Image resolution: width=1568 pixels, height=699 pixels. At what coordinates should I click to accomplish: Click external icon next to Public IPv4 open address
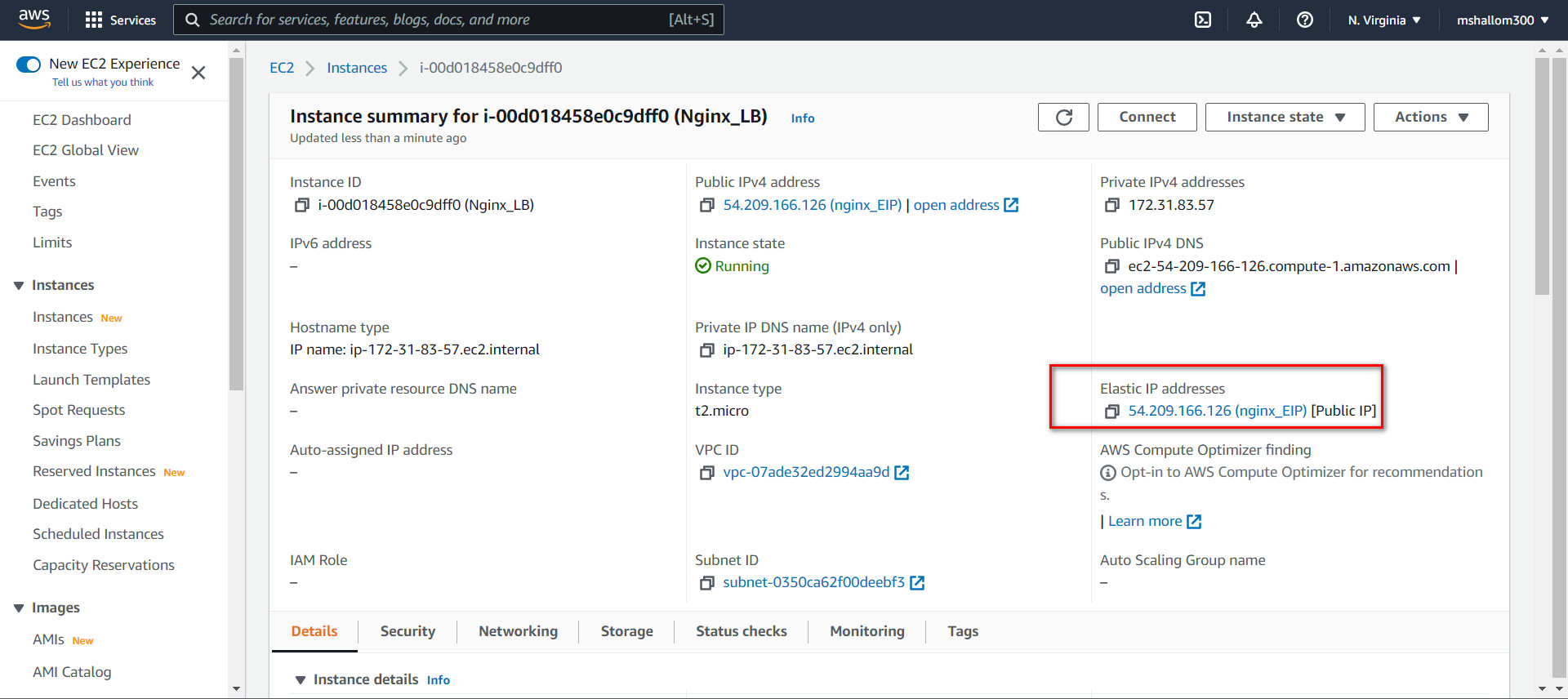[1011, 205]
